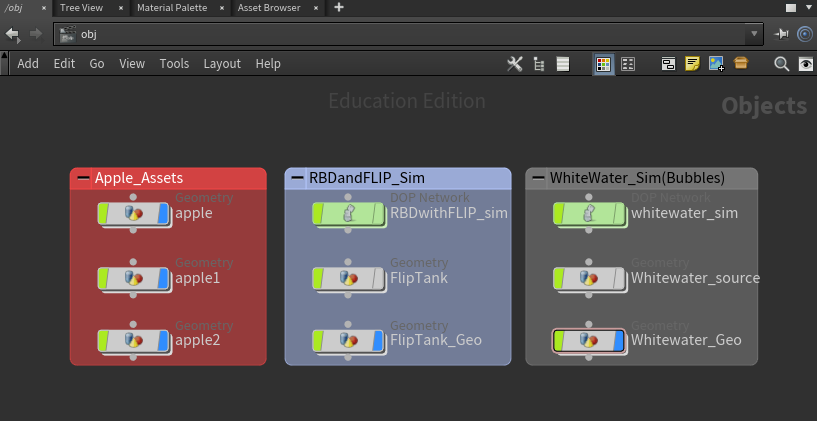Collapse the Apple_Assets network box
Image resolution: width=817 pixels, height=421 pixels.
click(83, 178)
